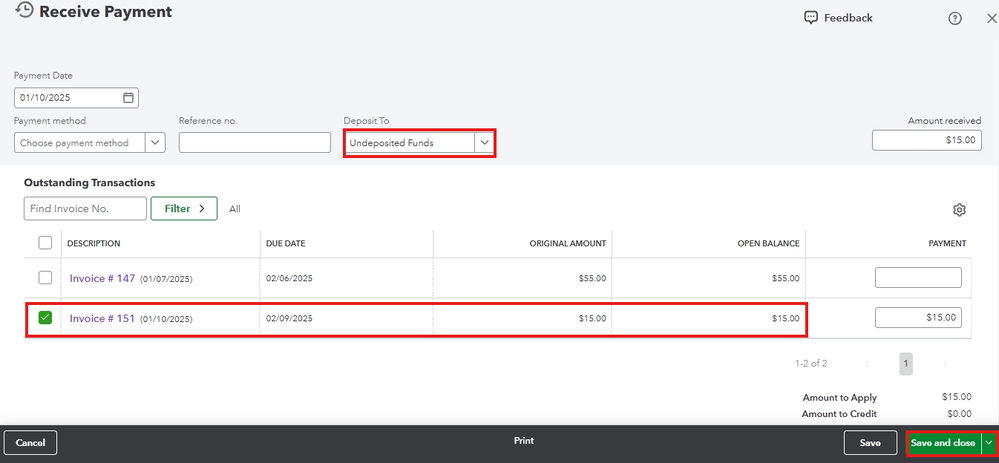Click the Save button

click(870, 443)
